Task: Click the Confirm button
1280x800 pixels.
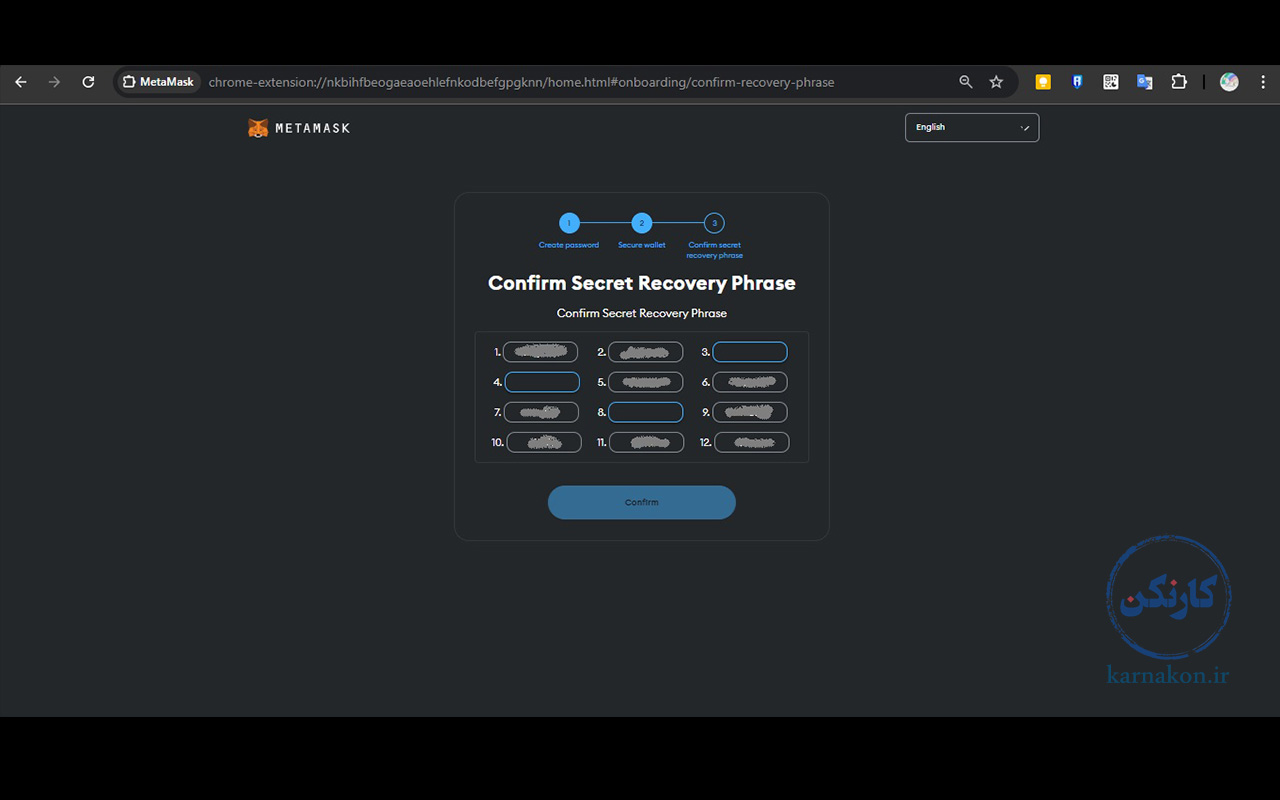Action: point(642,502)
